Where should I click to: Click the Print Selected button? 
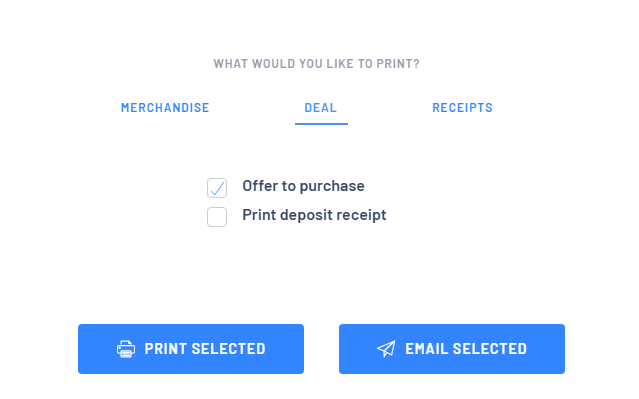(x=191, y=349)
